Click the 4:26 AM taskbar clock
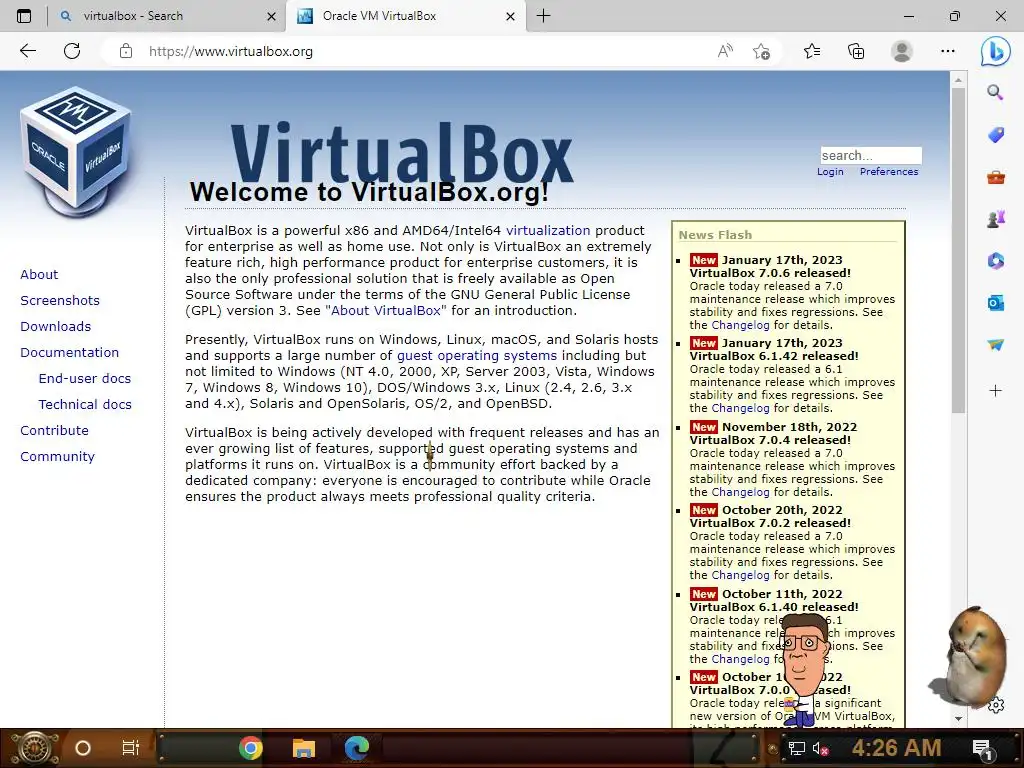 897,748
